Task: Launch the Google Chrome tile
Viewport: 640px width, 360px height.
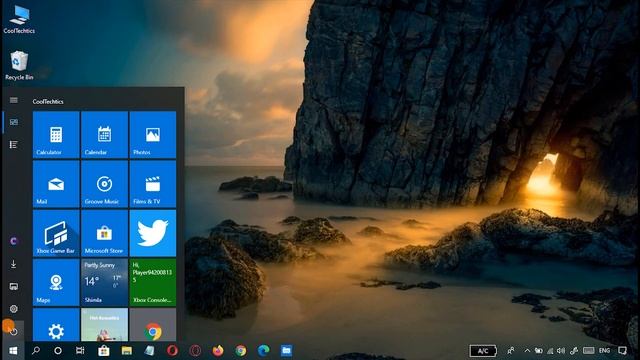Action: [153, 325]
